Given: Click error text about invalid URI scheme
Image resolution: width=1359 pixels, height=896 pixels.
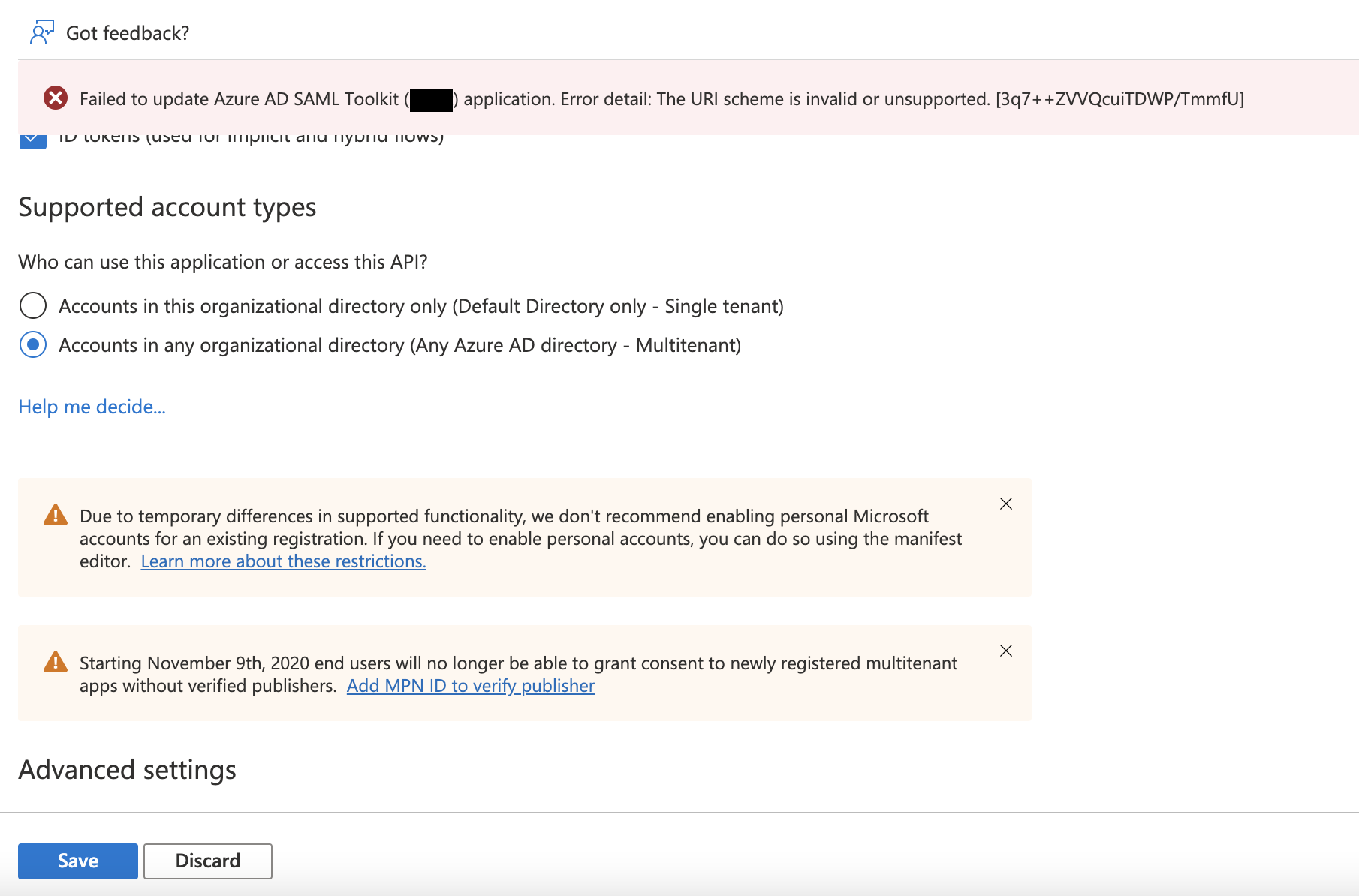Looking at the screenshot, I should coord(661,99).
